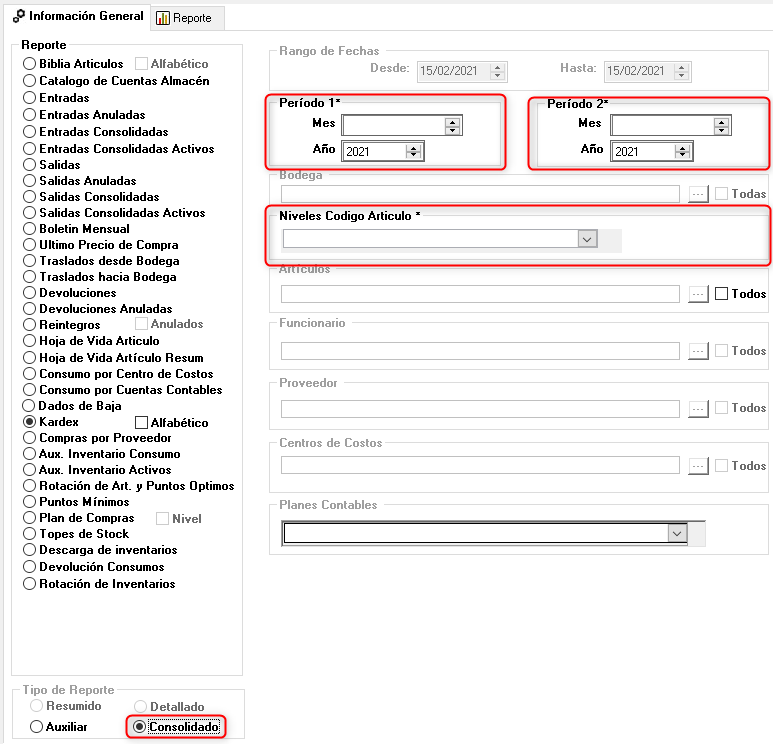Click the Período 2 Año spinner arrows
Screen dimensions: 773x744
coord(683,152)
